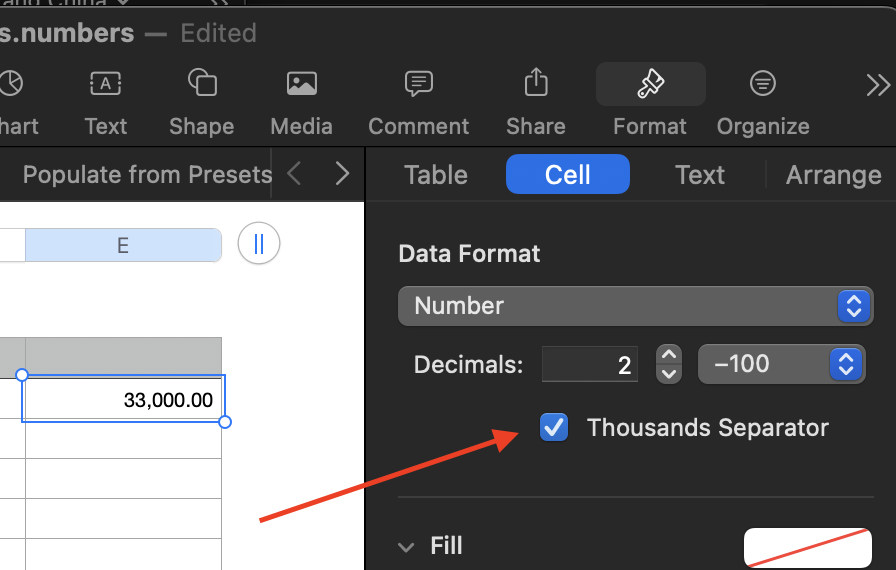Viewport: 896px width, 570px height.
Task: Add a Comment from the toolbar
Action: pyautogui.click(x=418, y=85)
